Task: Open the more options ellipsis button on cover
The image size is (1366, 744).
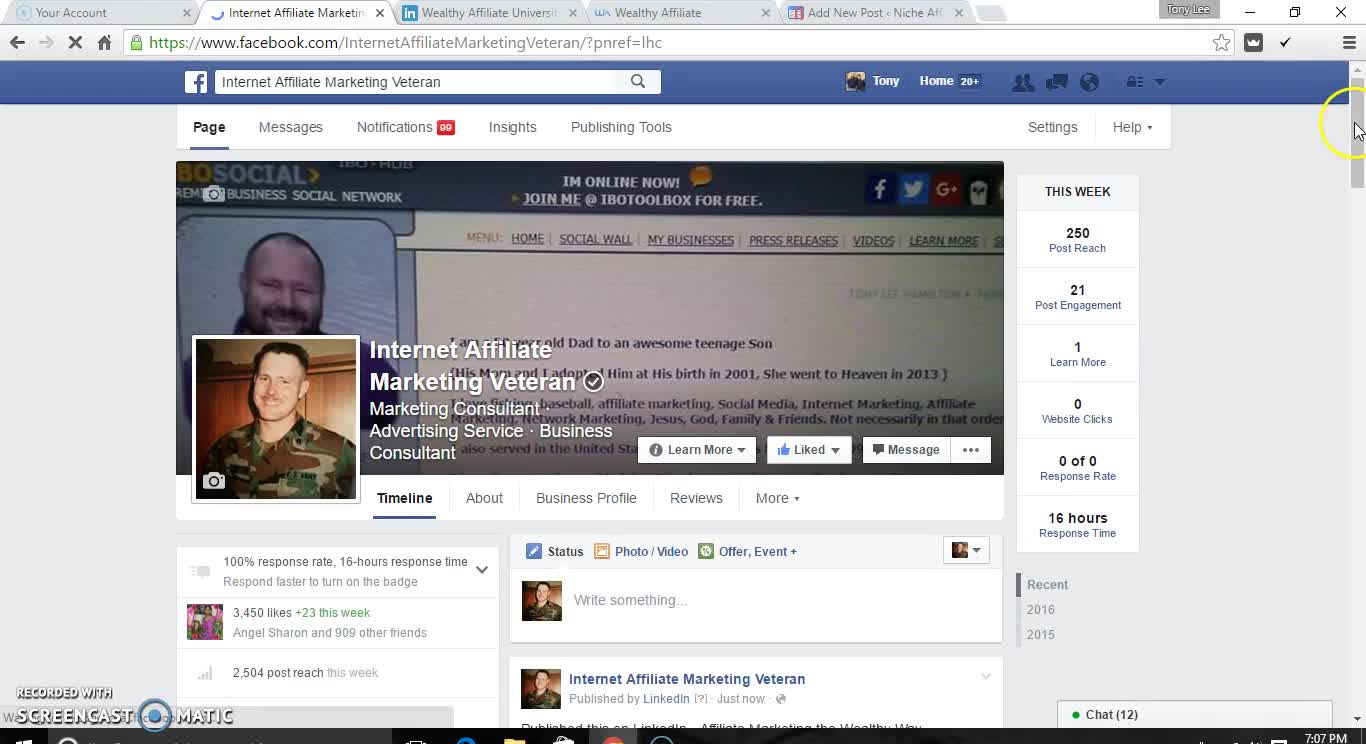Action: click(x=971, y=450)
